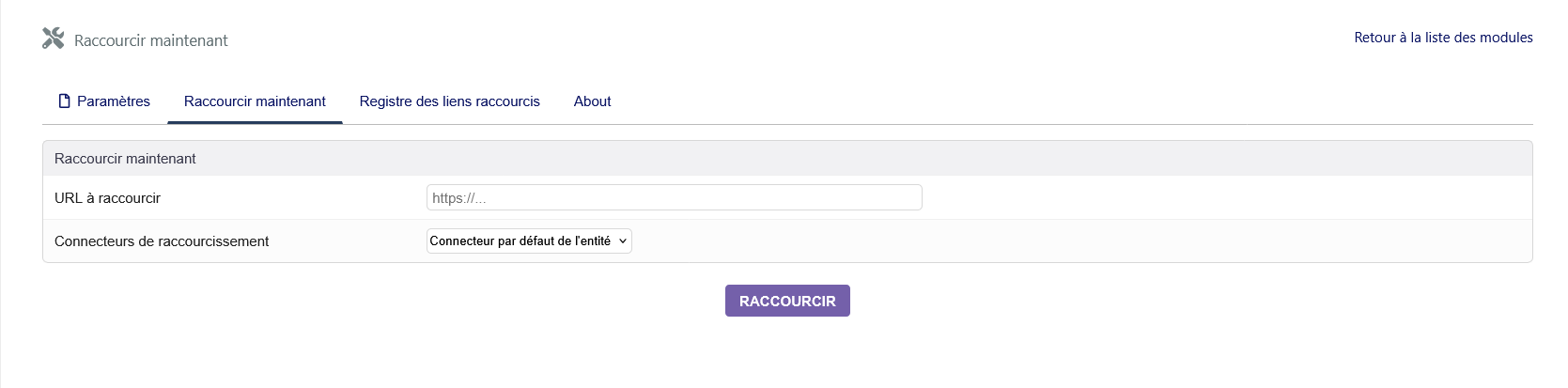Click the crossed tools module icon
The width and height of the screenshot is (1568, 388).
tap(54, 39)
